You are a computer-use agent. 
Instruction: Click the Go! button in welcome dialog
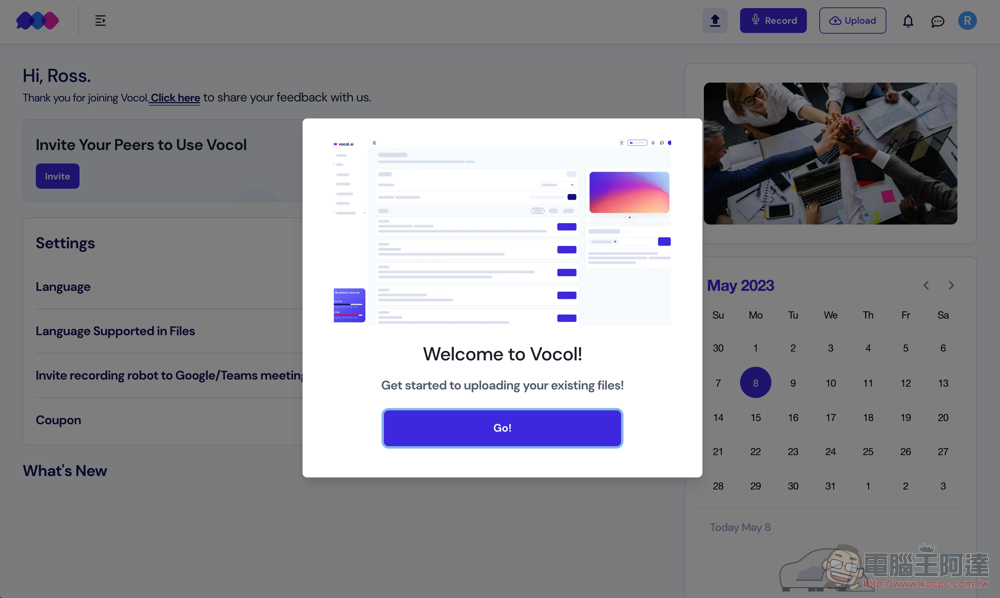tap(502, 428)
